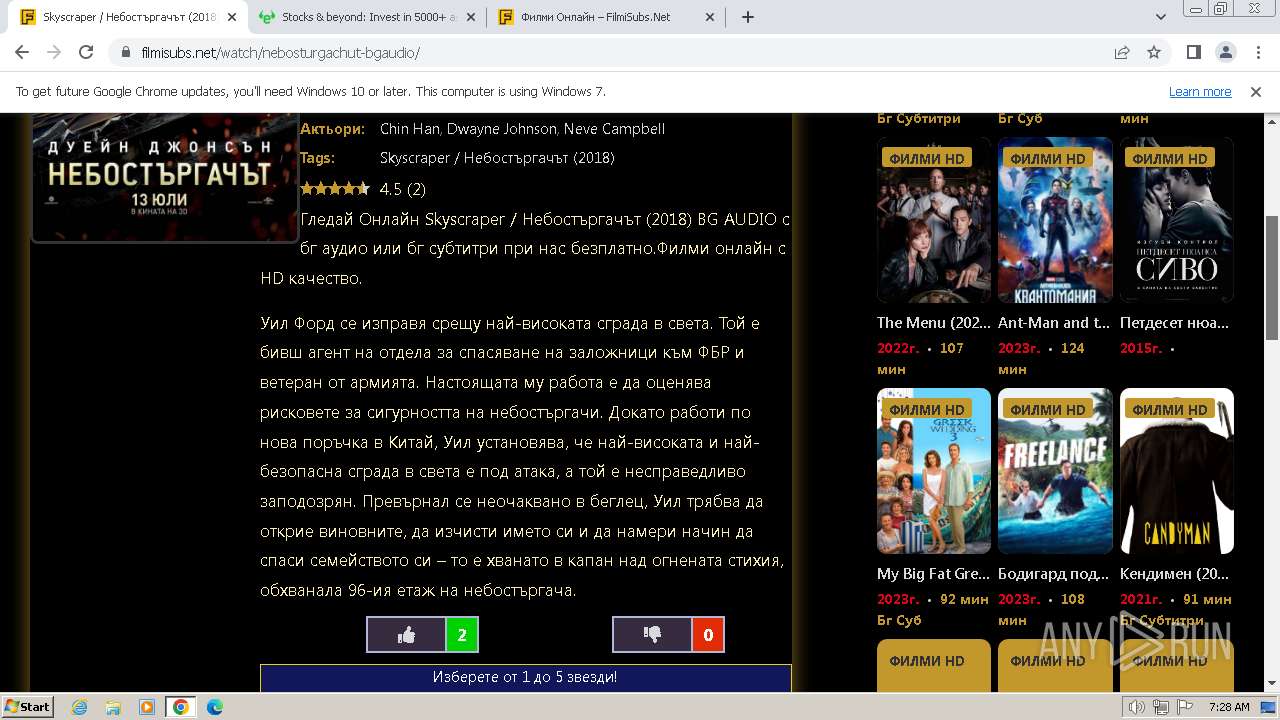Open Microsoft Edge from the taskbar
1280x720 pixels.
[x=215, y=707]
